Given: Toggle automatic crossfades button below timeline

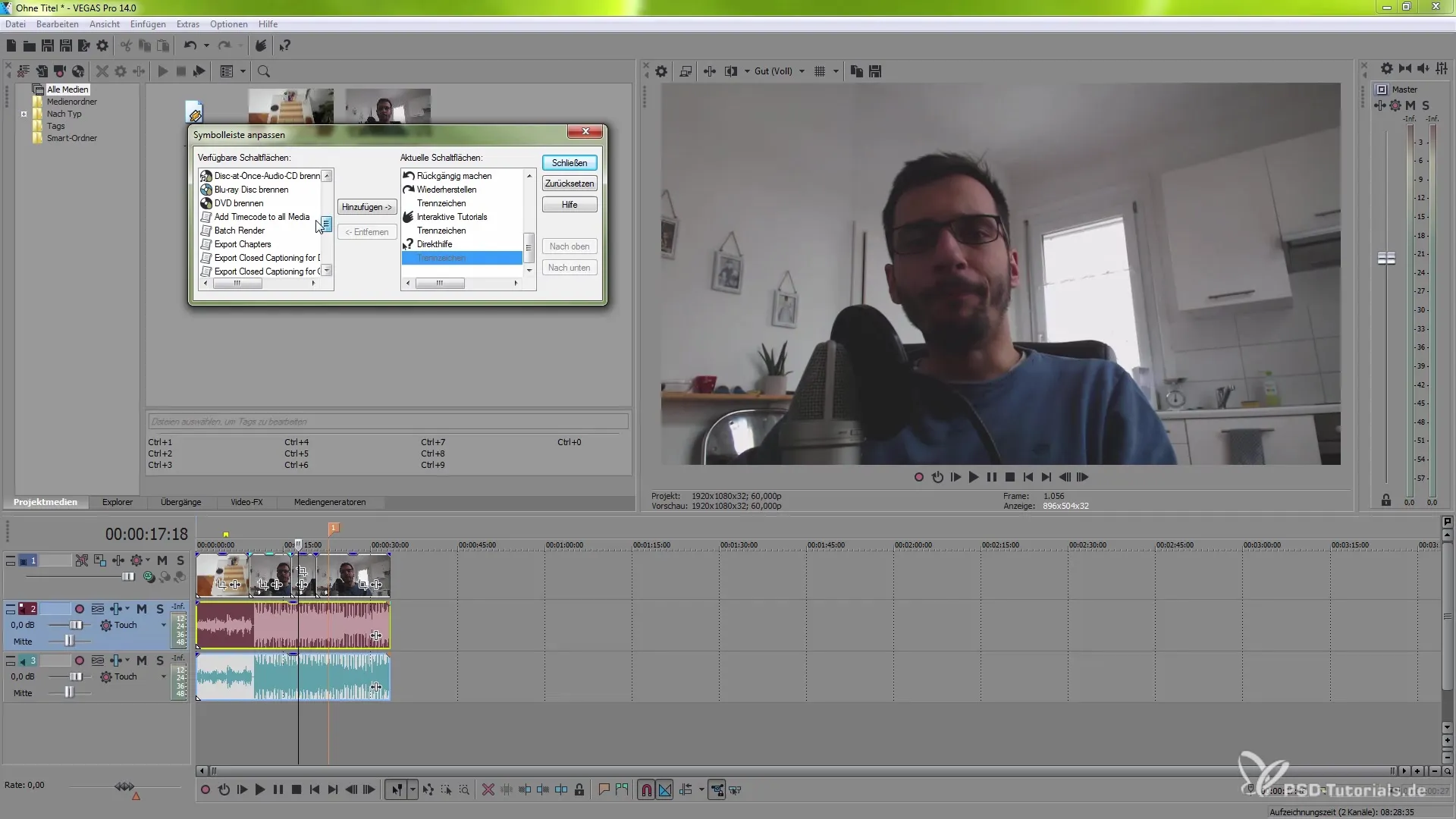Looking at the screenshot, I should pyautogui.click(x=664, y=790).
